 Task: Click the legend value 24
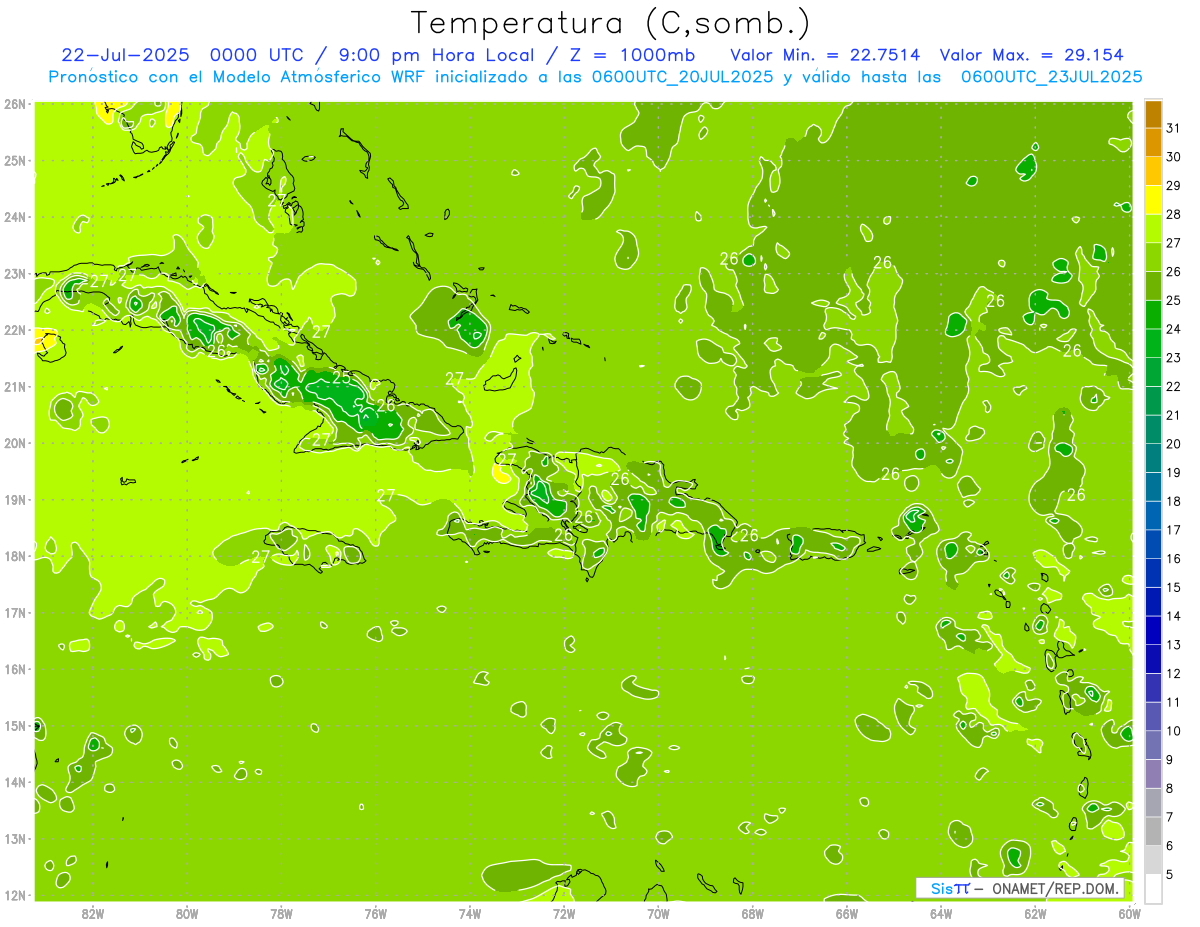click(1173, 329)
